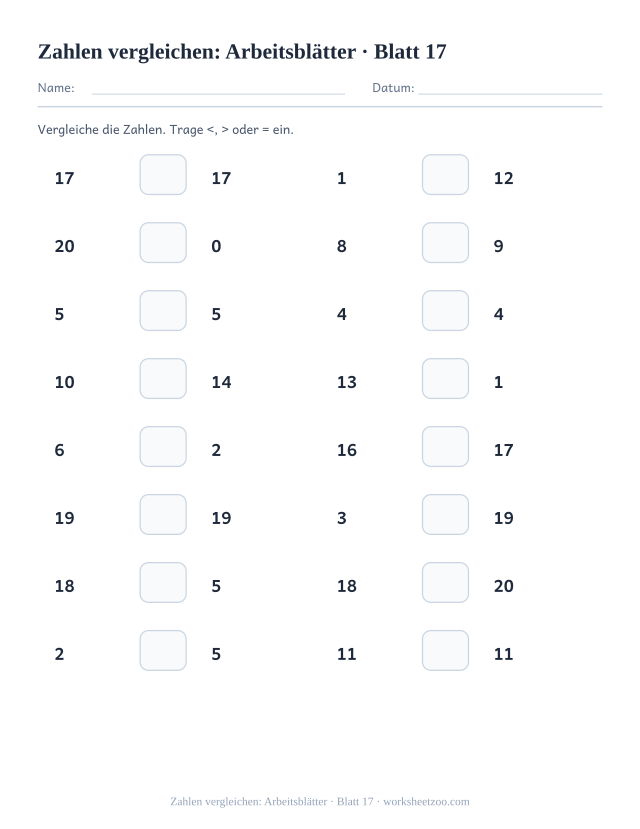640x829 pixels.
Task: Select the box between 4 and 4
Action: click(x=445, y=310)
